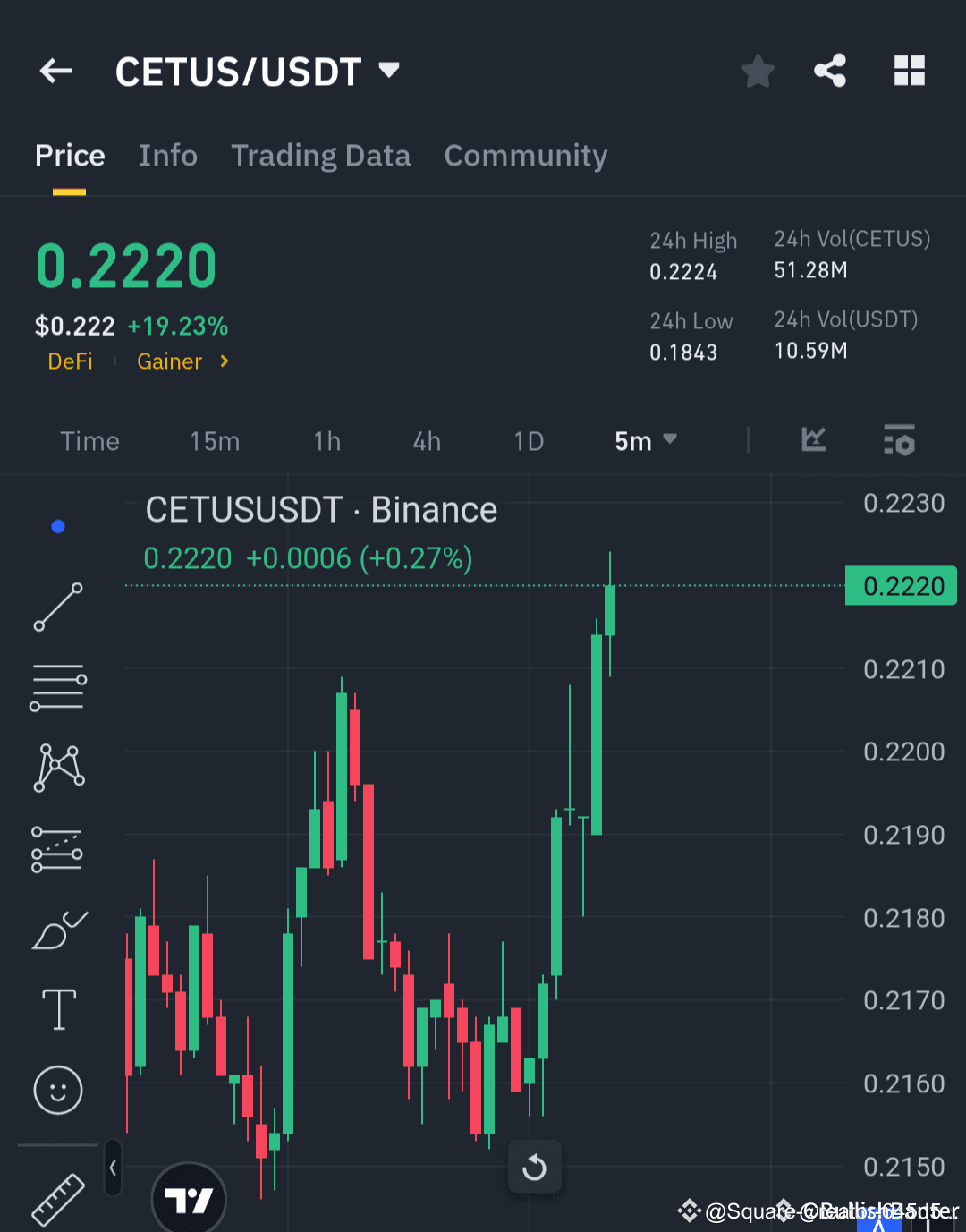The image size is (966, 1232).
Task: Refresh the chart view
Action: pos(534,1167)
